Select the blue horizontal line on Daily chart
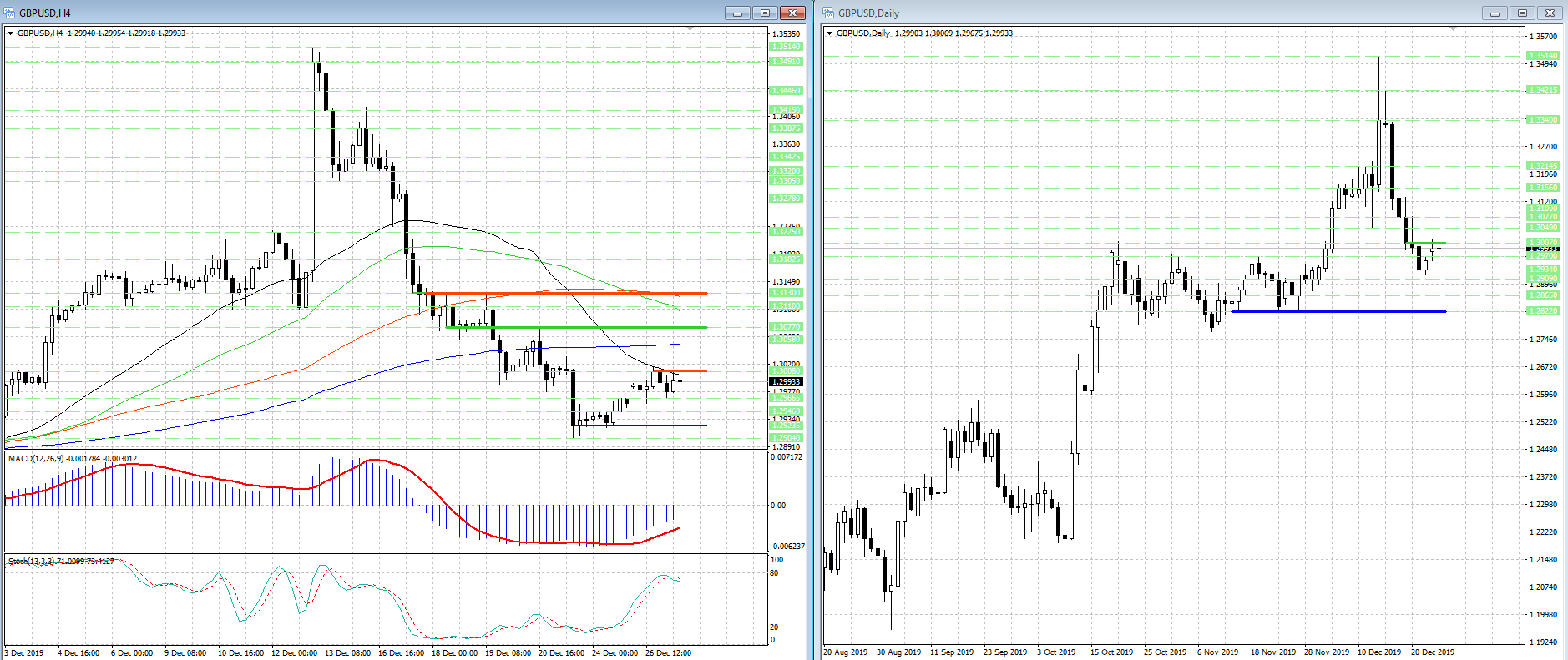This screenshot has height=660, width=1568. tap(1338, 311)
